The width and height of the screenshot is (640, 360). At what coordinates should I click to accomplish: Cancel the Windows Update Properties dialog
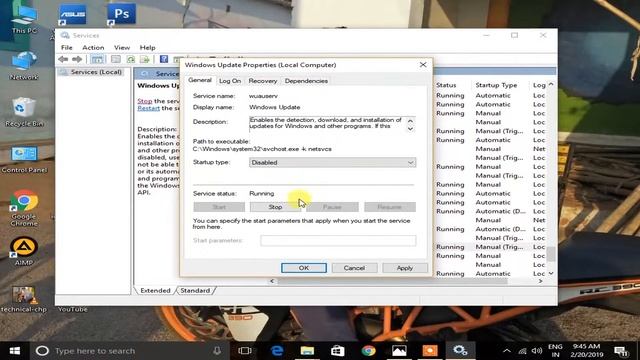pyautogui.click(x=354, y=268)
